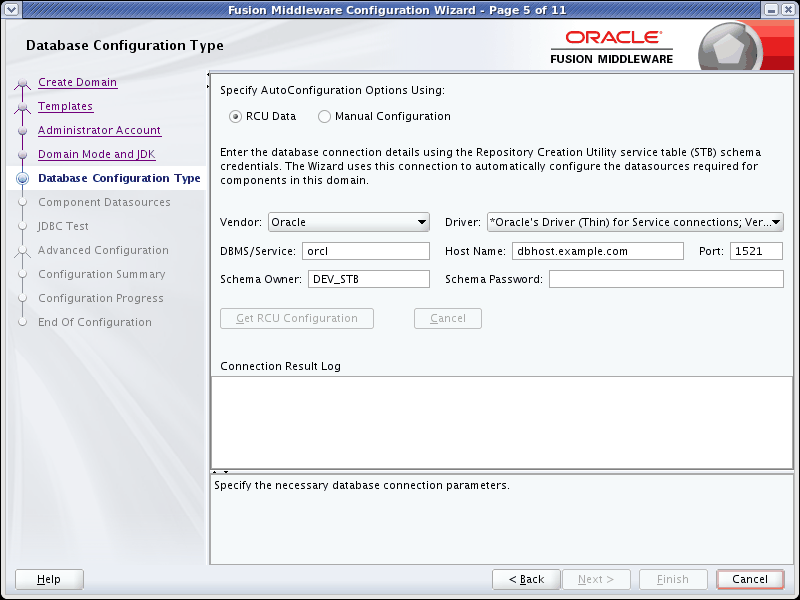Click the Advanced Configuration step

[x=104, y=250]
